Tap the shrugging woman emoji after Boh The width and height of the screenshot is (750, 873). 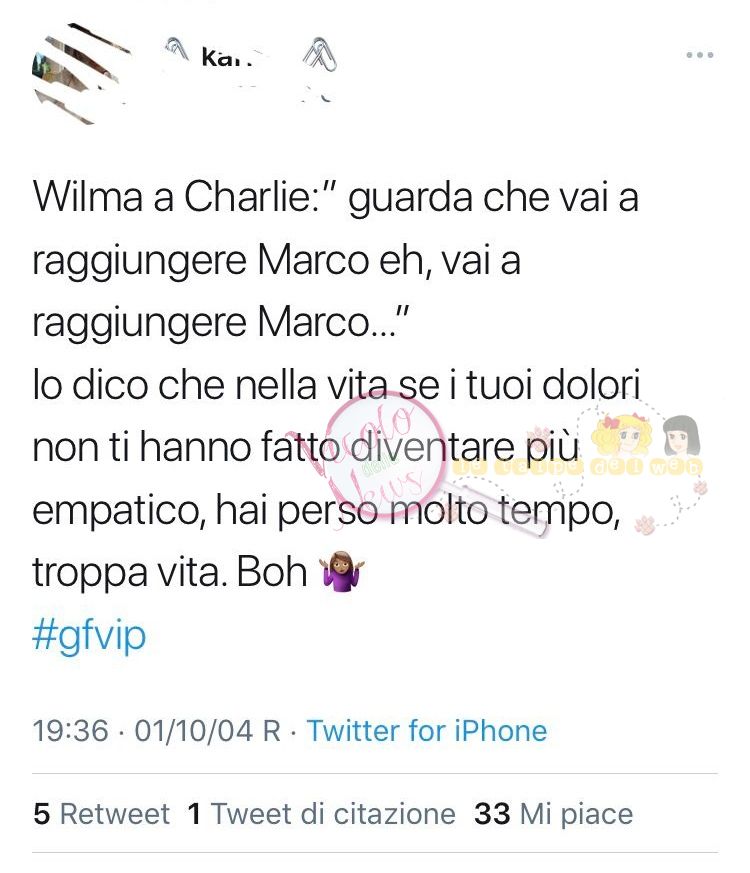coord(341,571)
